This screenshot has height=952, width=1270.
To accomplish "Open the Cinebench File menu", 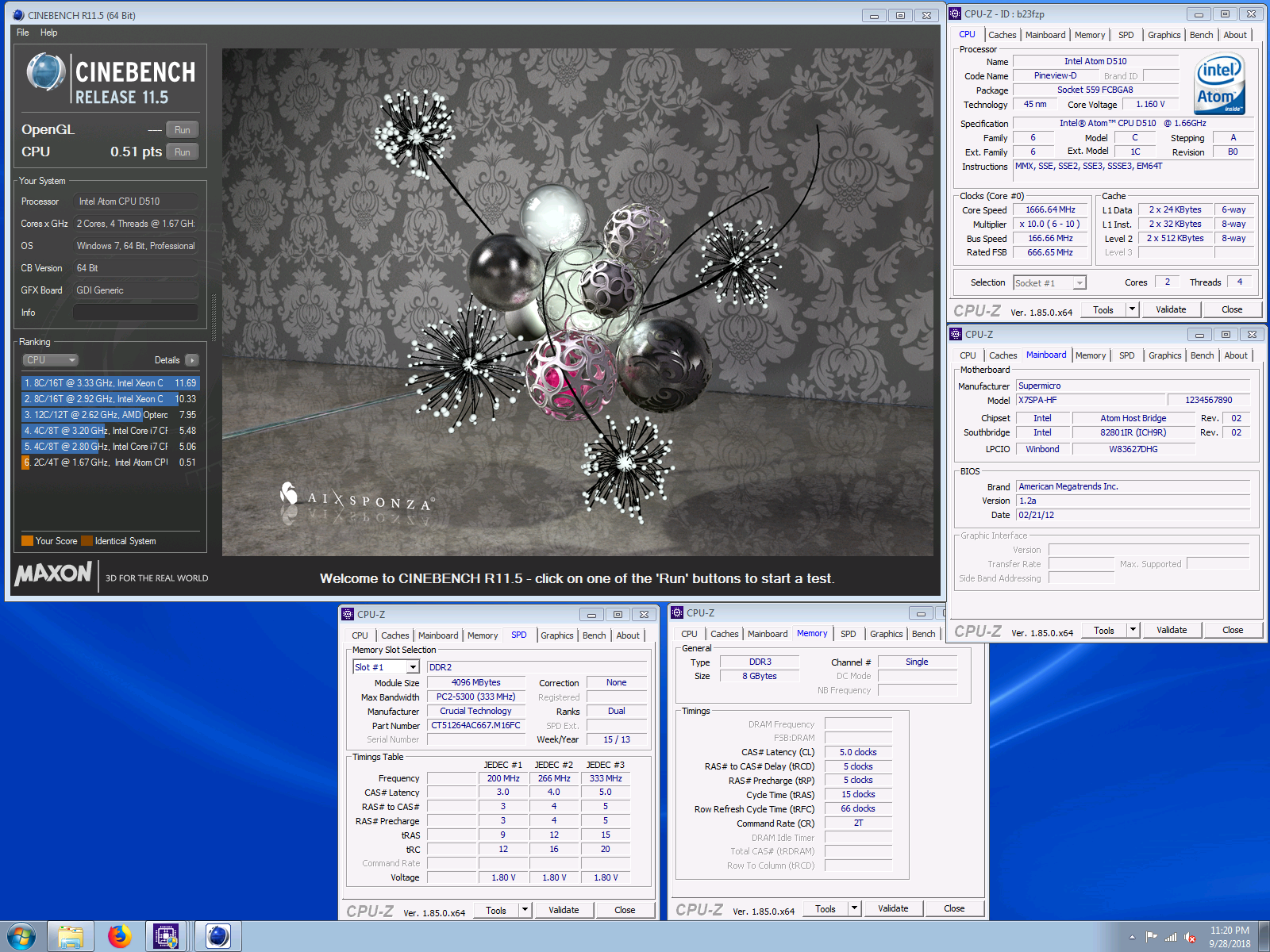I will [23, 33].
